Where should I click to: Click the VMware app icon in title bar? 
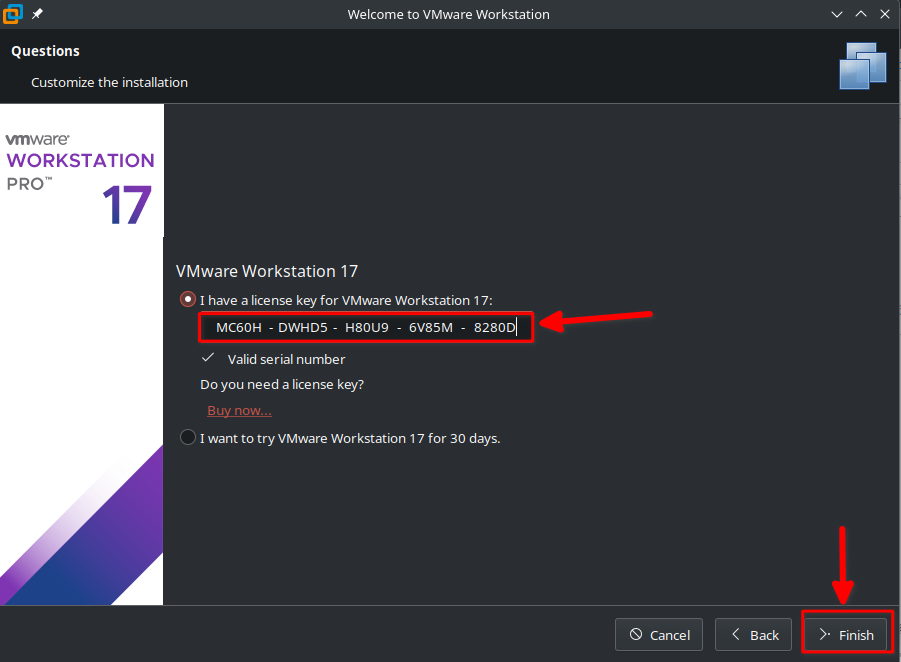point(14,14)
